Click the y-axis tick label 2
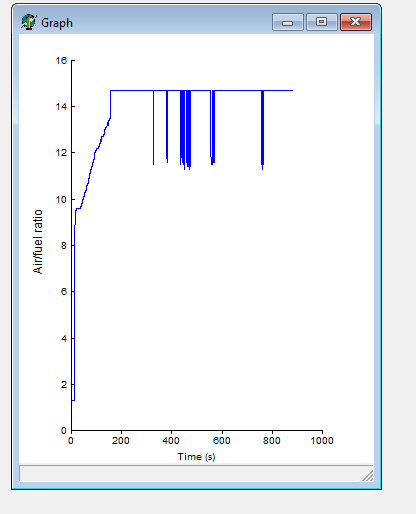Viewport: 416px width, 514px height. click(x=64, y=384)
